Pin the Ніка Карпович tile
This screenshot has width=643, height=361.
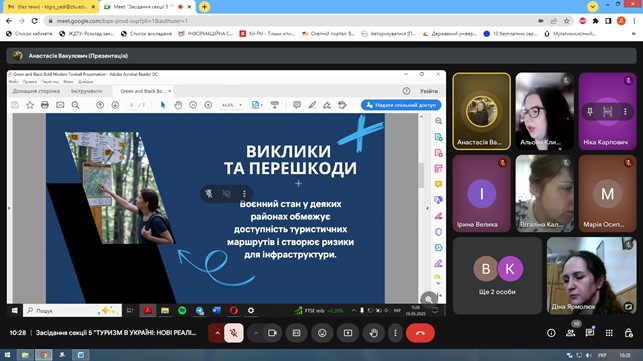pos(590,112)
